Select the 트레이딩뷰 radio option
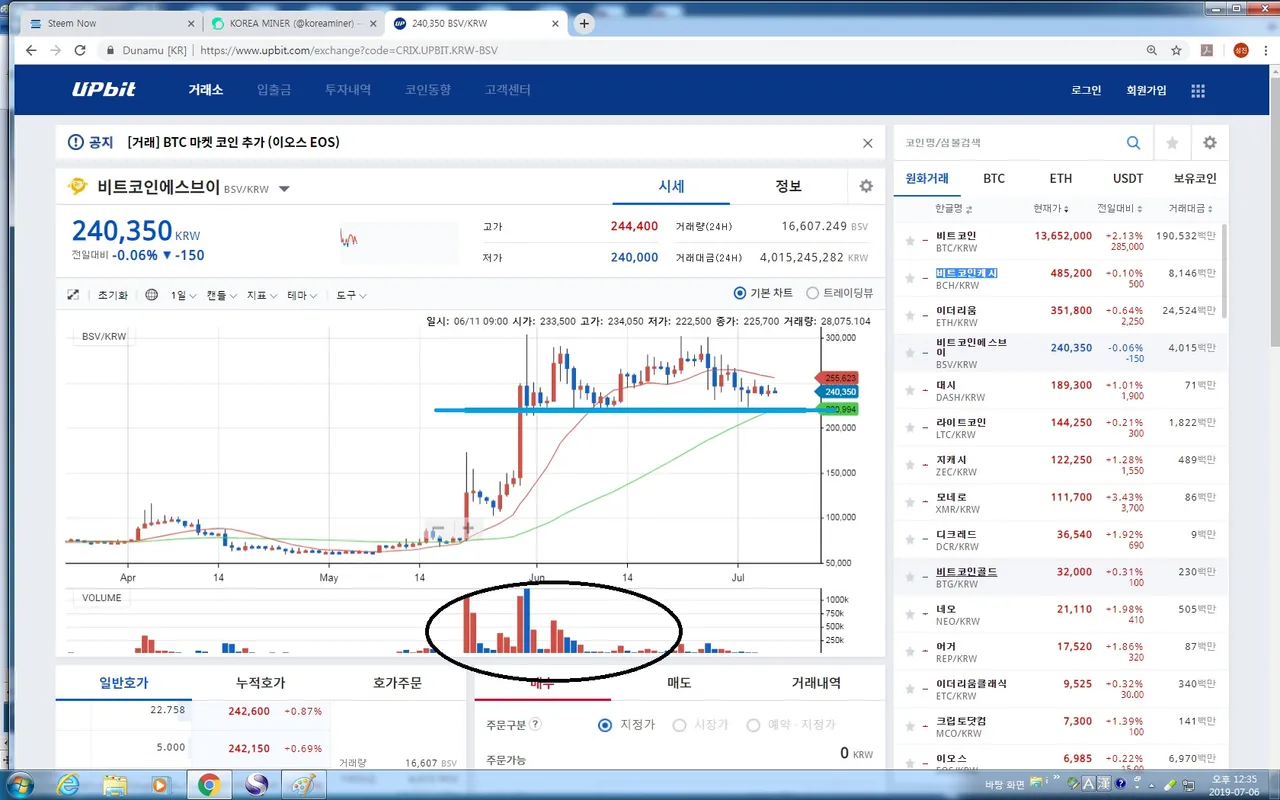Image resolution: width=1280 pixels, height=800 pixels. [812, 293]
